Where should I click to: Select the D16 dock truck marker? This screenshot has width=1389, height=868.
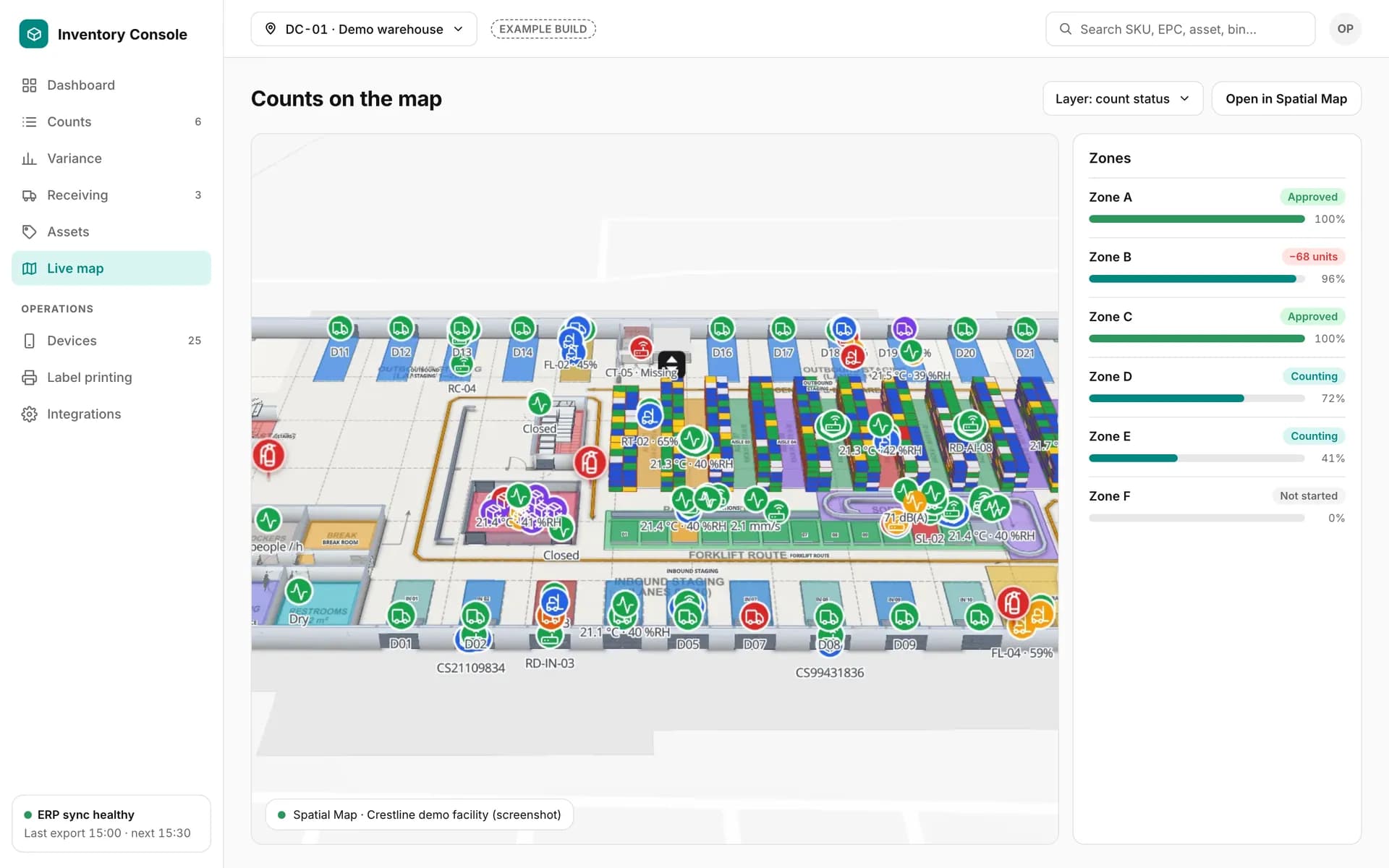[721, 328]
